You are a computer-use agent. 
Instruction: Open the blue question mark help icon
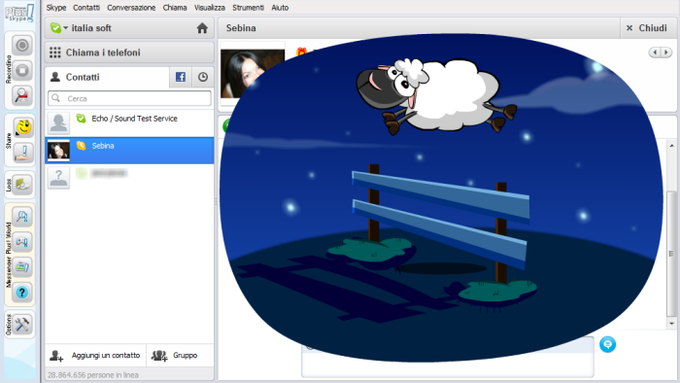pyautogui.click(x=22, y=292)
